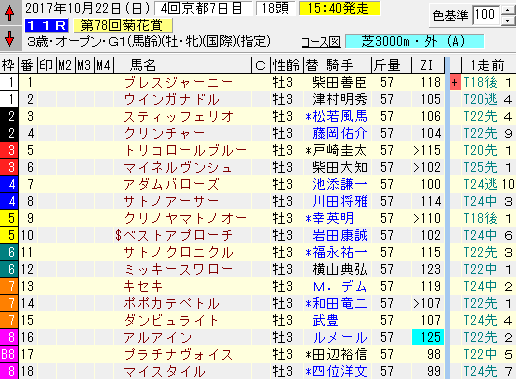Click the red plus marker in row 1

[454, 82]
